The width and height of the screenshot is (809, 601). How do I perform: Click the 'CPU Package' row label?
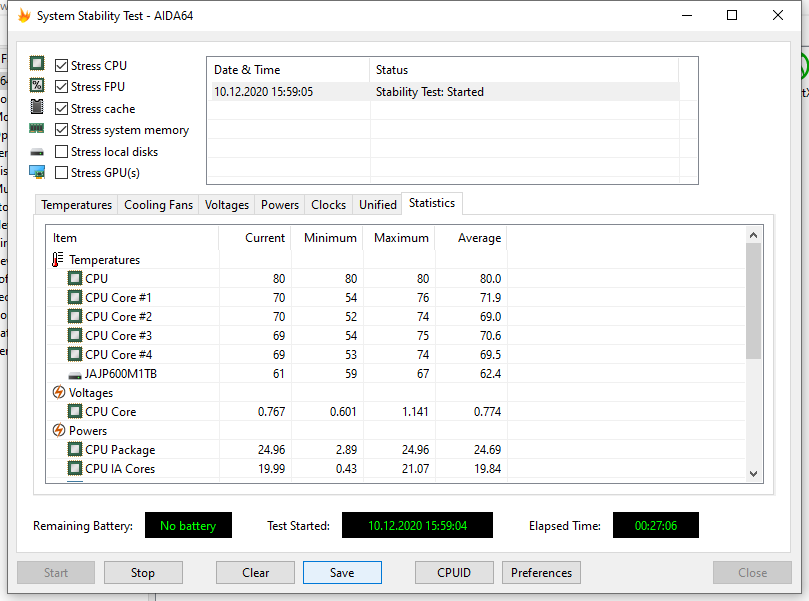point(120,450)
